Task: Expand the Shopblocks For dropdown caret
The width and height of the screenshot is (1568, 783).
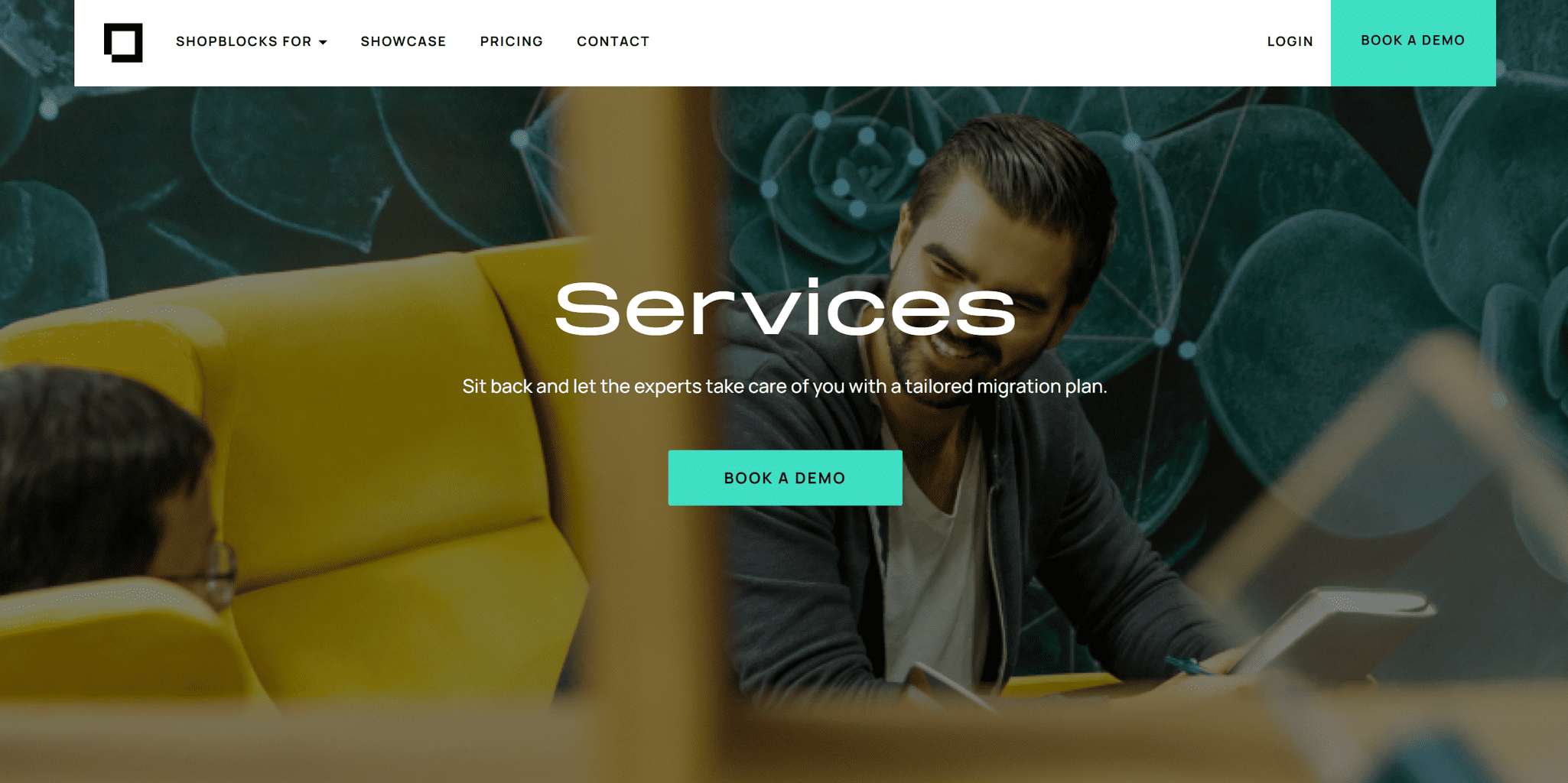Action: (x=323, y=42)
